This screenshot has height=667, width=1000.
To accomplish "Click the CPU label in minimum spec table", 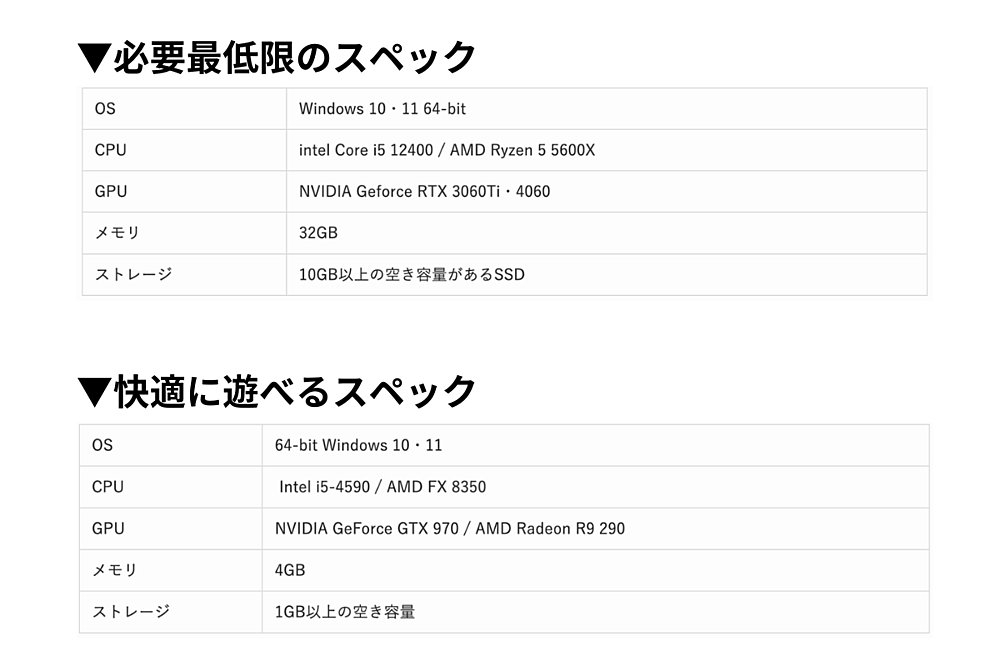I will click(110, 150).
